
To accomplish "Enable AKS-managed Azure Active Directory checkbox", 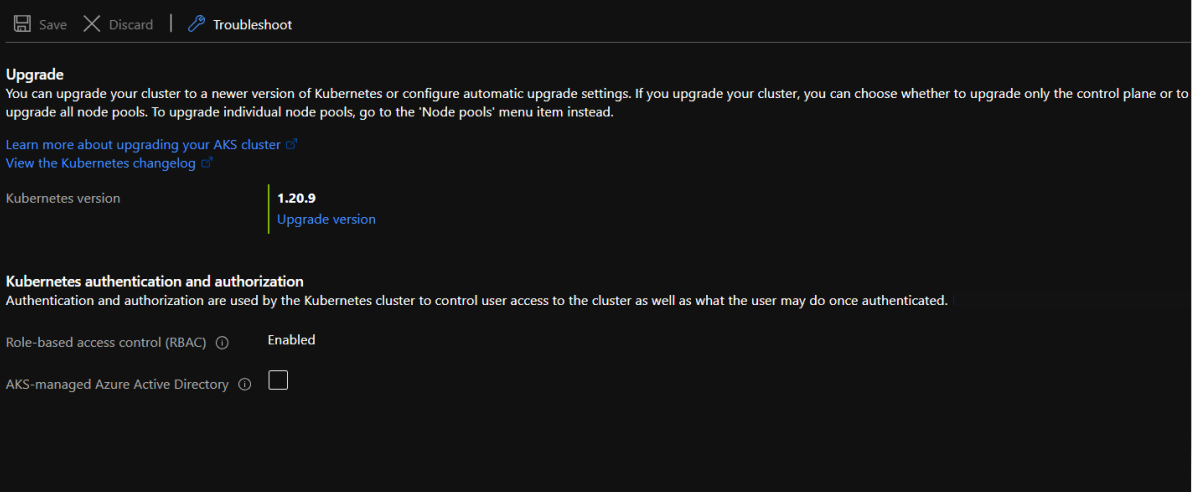I will tap(278, 381).
